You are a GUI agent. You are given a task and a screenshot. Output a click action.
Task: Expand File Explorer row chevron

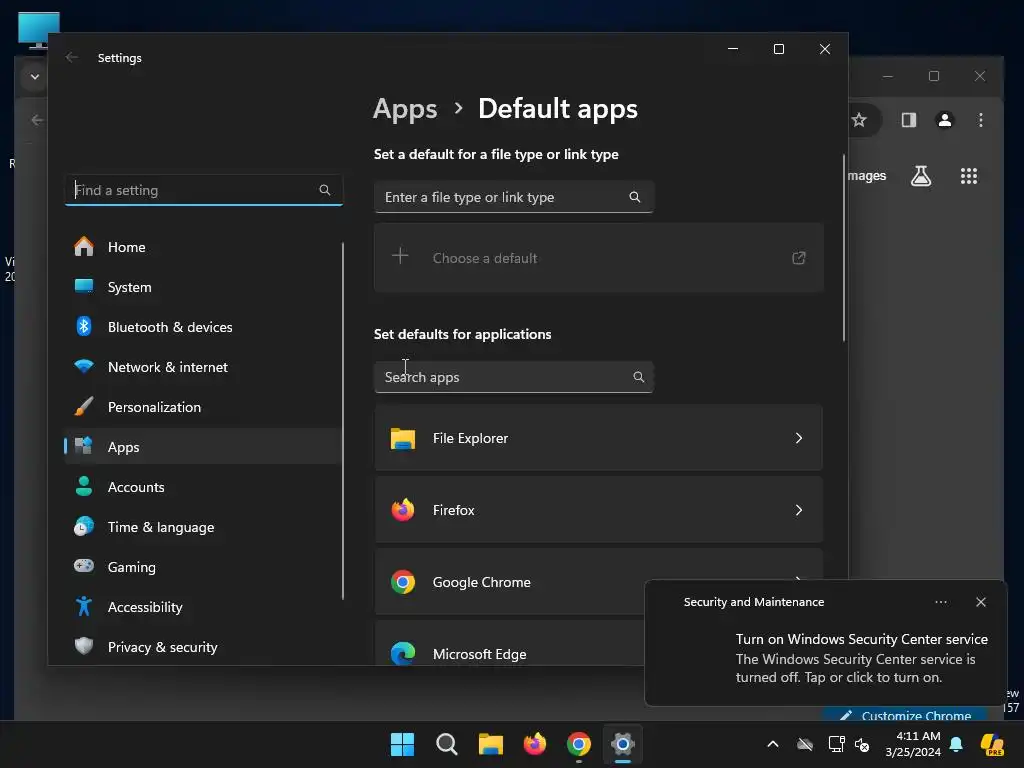(799, 438)
